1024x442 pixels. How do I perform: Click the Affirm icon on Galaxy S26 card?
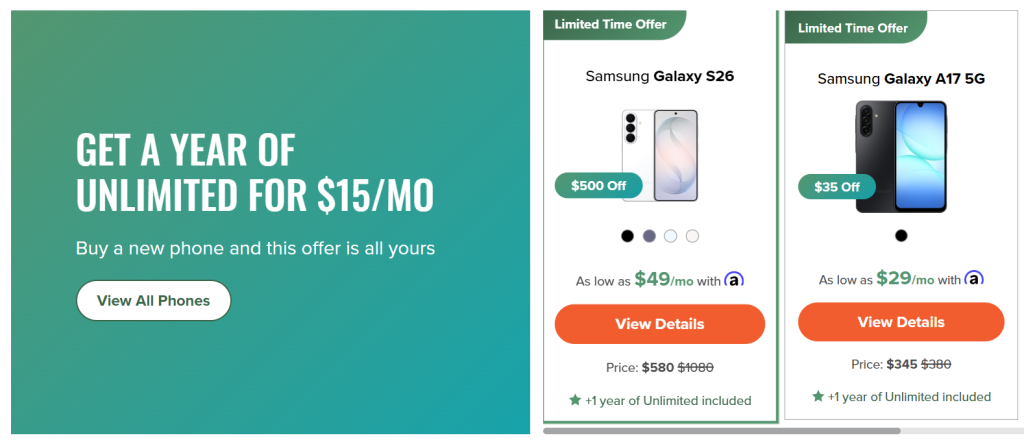(x=734, y=280)
